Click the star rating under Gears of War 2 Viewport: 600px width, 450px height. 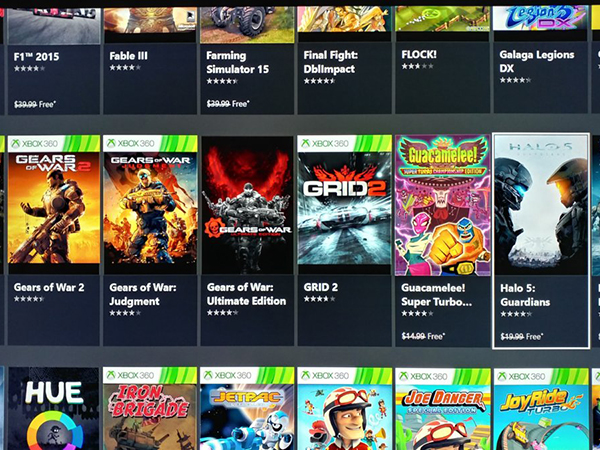(29, 299)
